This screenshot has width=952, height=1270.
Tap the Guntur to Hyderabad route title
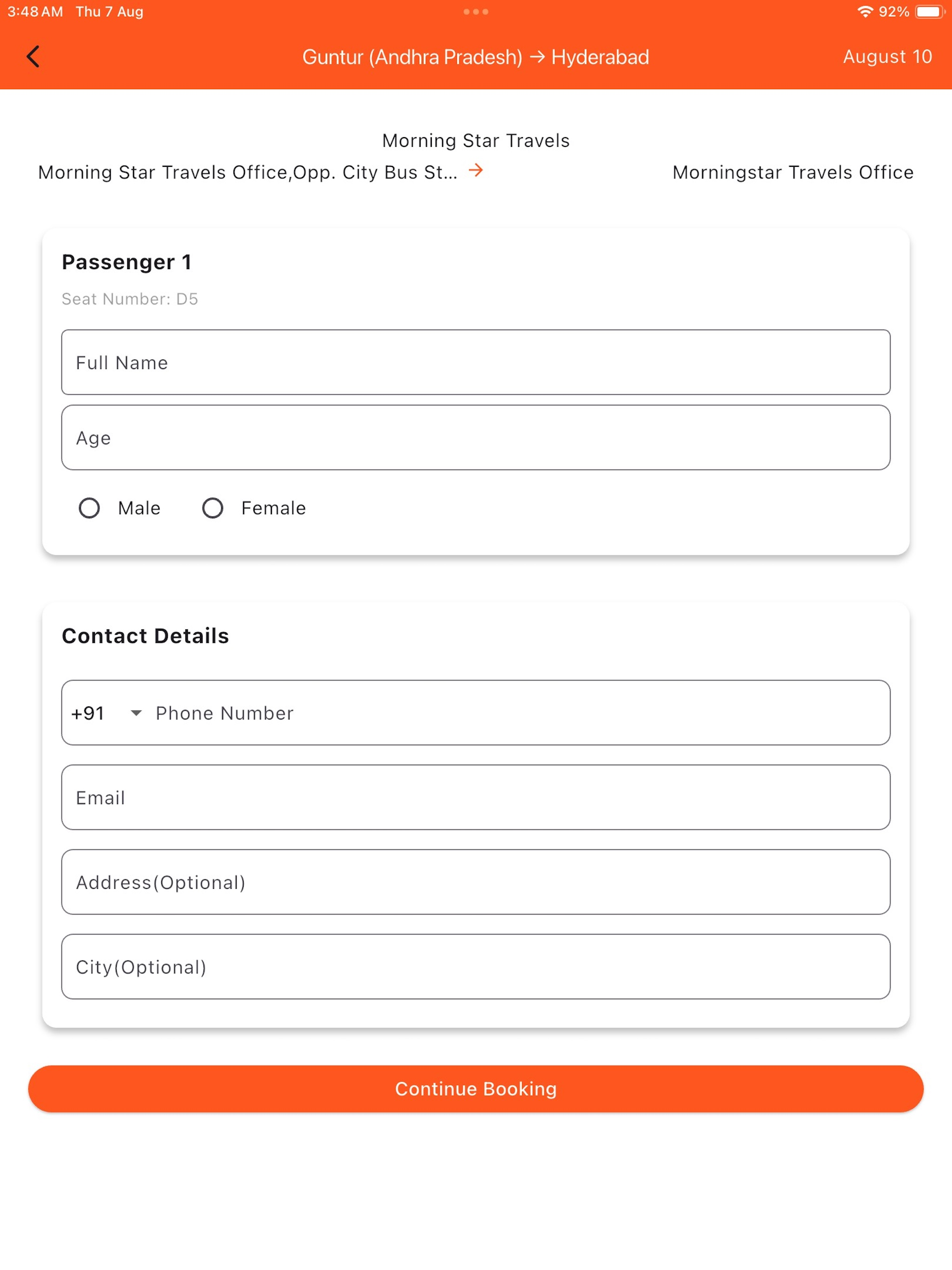(476, 58)
